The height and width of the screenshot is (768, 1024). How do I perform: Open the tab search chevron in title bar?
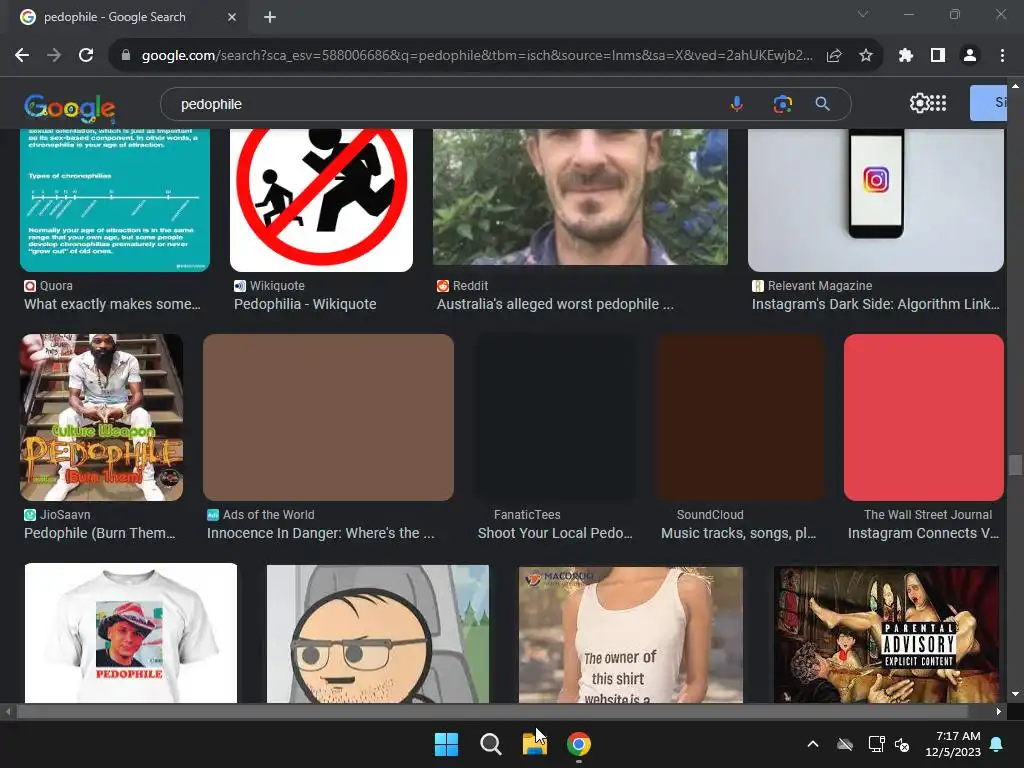click(863, 14)
